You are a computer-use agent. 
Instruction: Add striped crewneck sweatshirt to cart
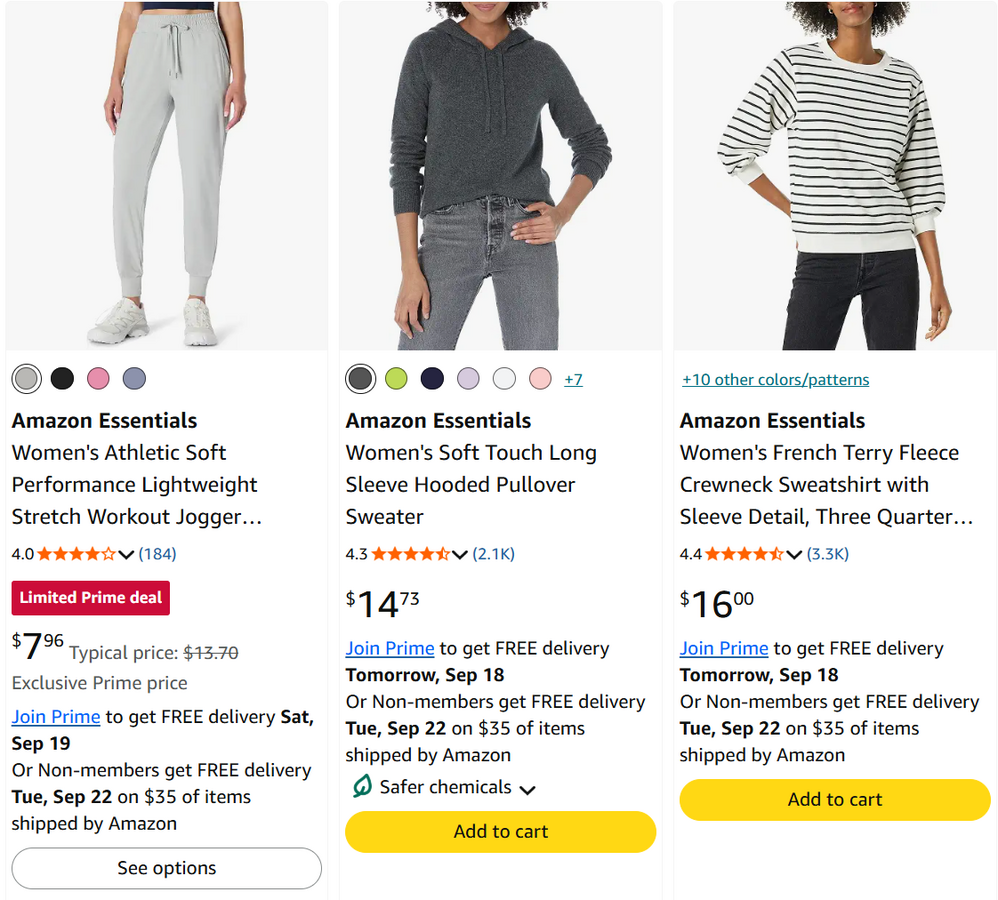coord(834,799)
